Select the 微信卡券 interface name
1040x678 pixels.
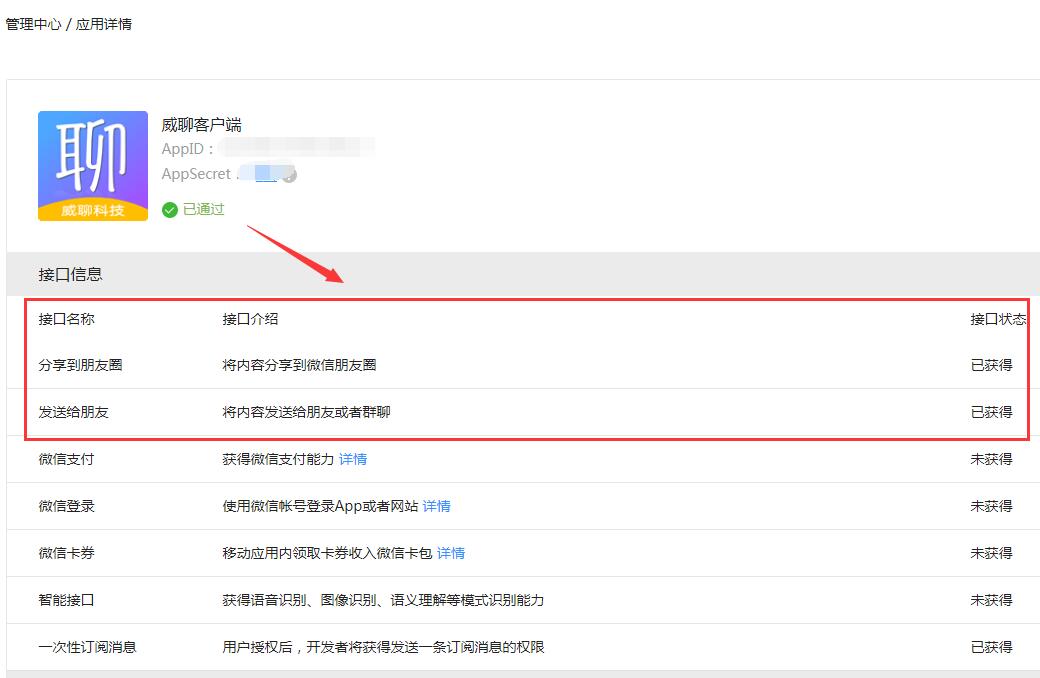coord(66,553)
